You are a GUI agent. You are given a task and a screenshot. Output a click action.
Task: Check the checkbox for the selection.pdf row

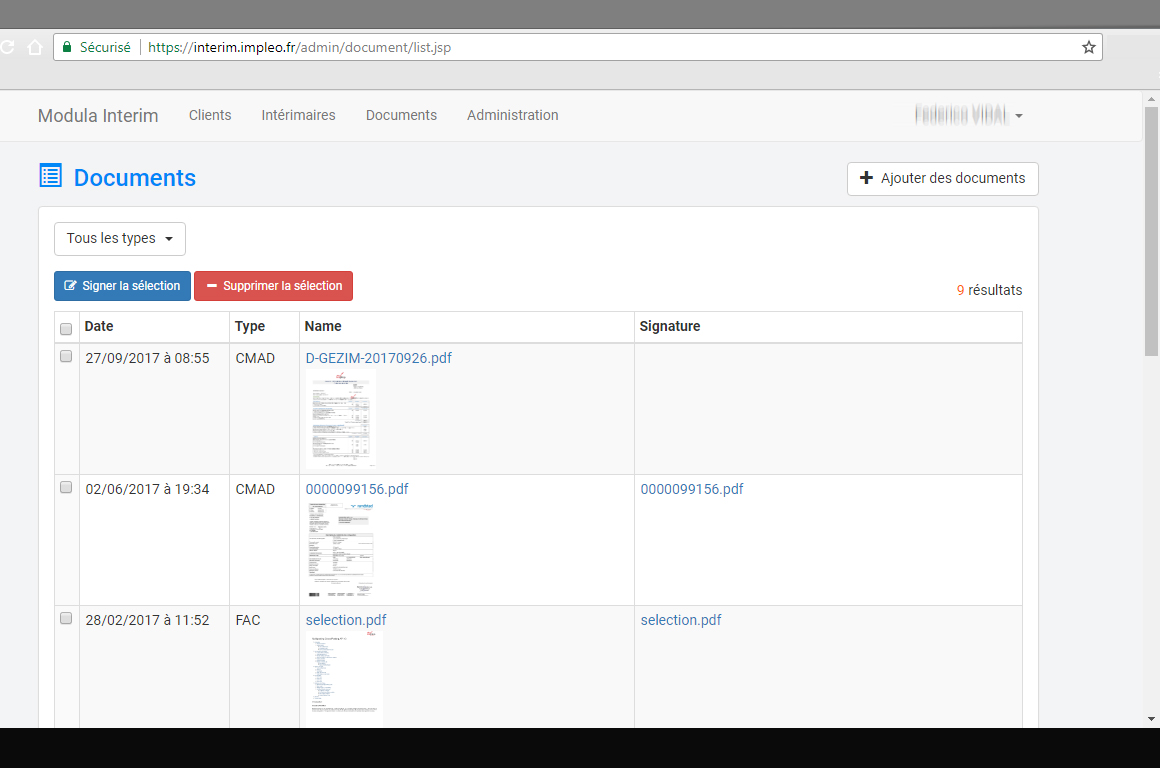(66, 618)
